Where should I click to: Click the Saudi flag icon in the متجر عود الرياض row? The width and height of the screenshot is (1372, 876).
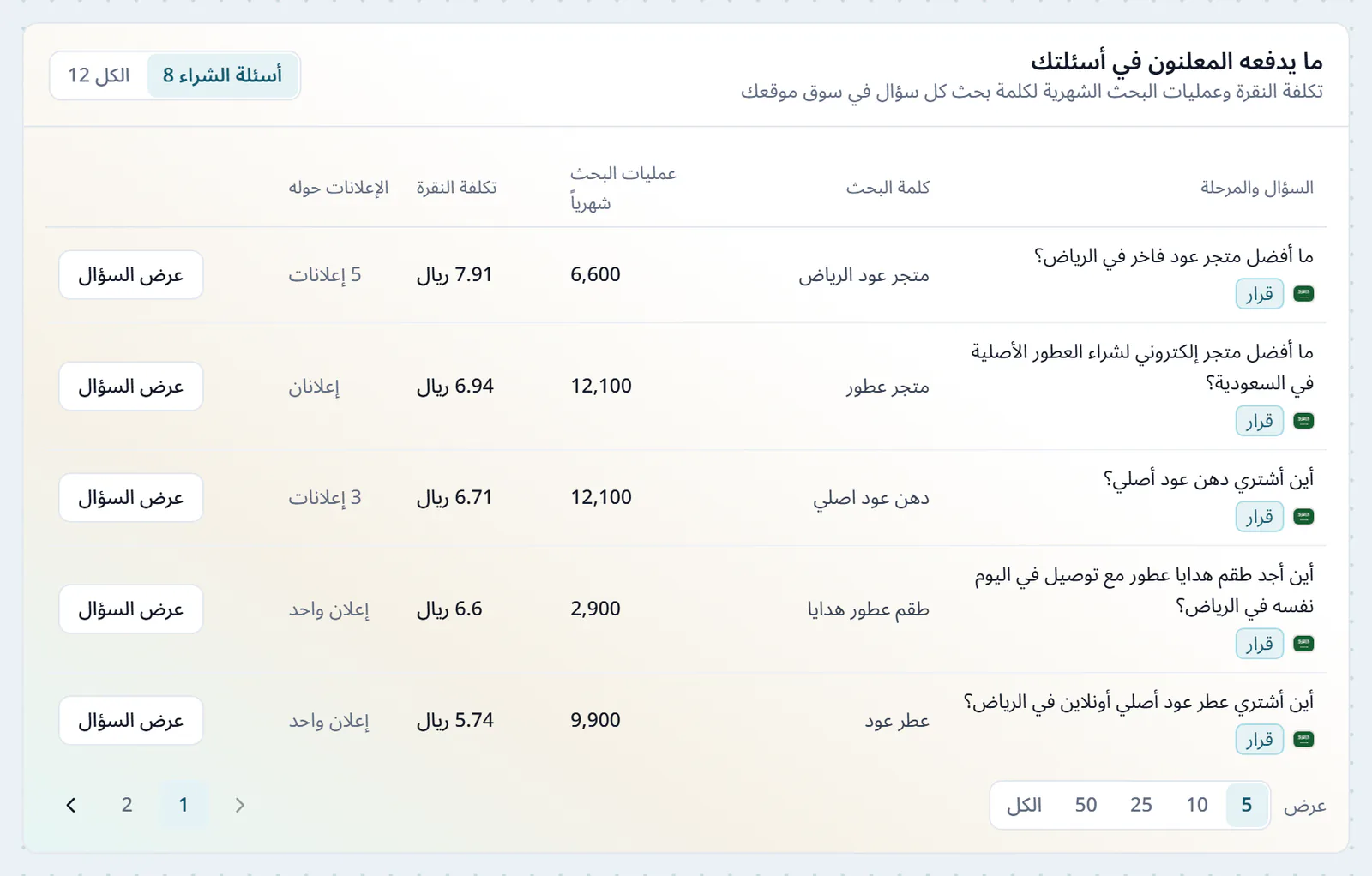[x=1303, y=294]
